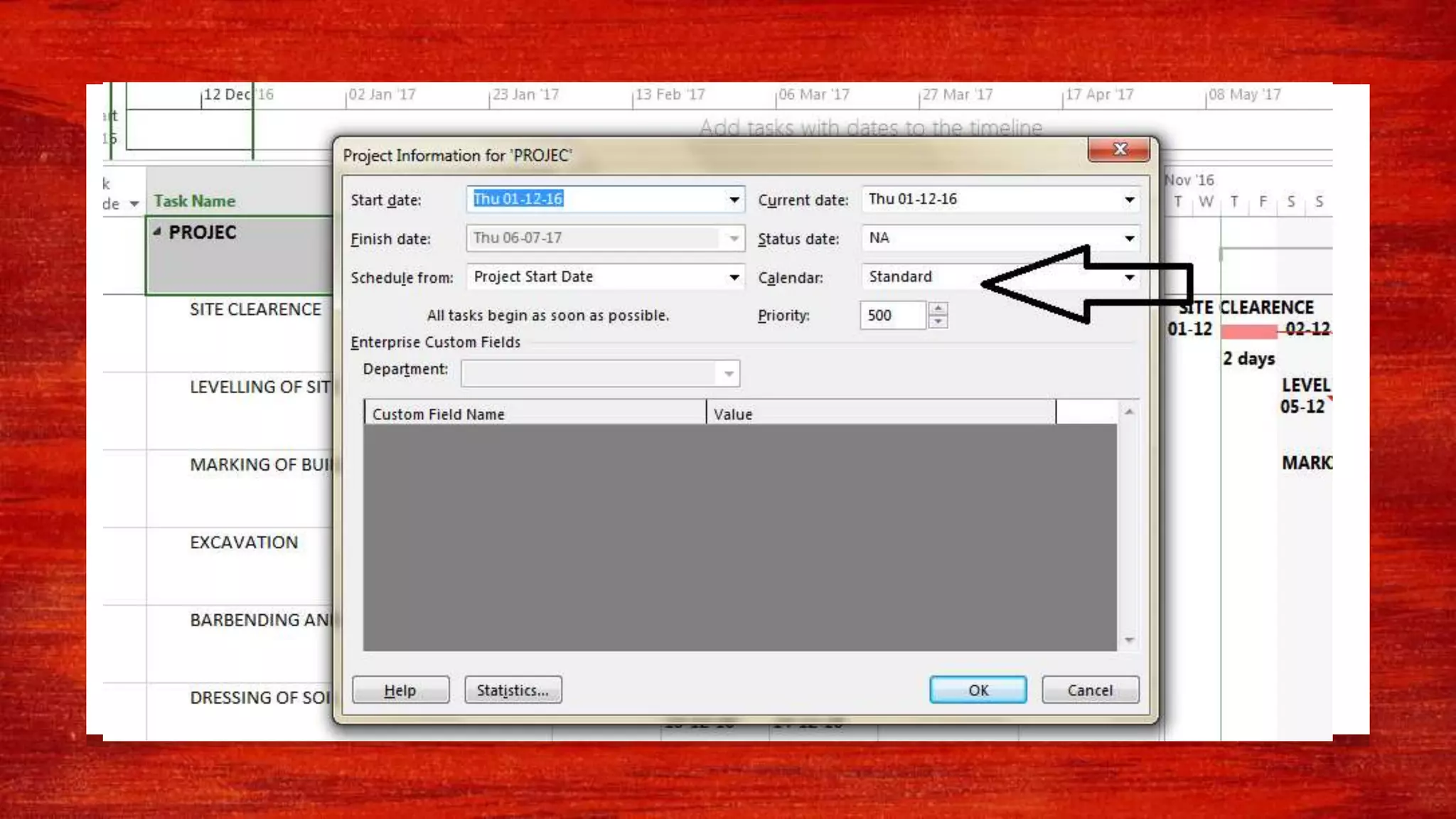Increase the Priority value with up arrow
The width and height of the screenshot is (1456, 819).
click(x=938, y=309)
